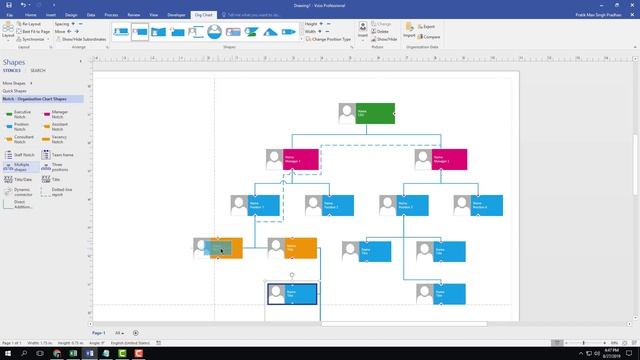The width and height of the screenshot is (640, 360).
Task: Decrease Spacing with the minus button
Action: [81, 24]
